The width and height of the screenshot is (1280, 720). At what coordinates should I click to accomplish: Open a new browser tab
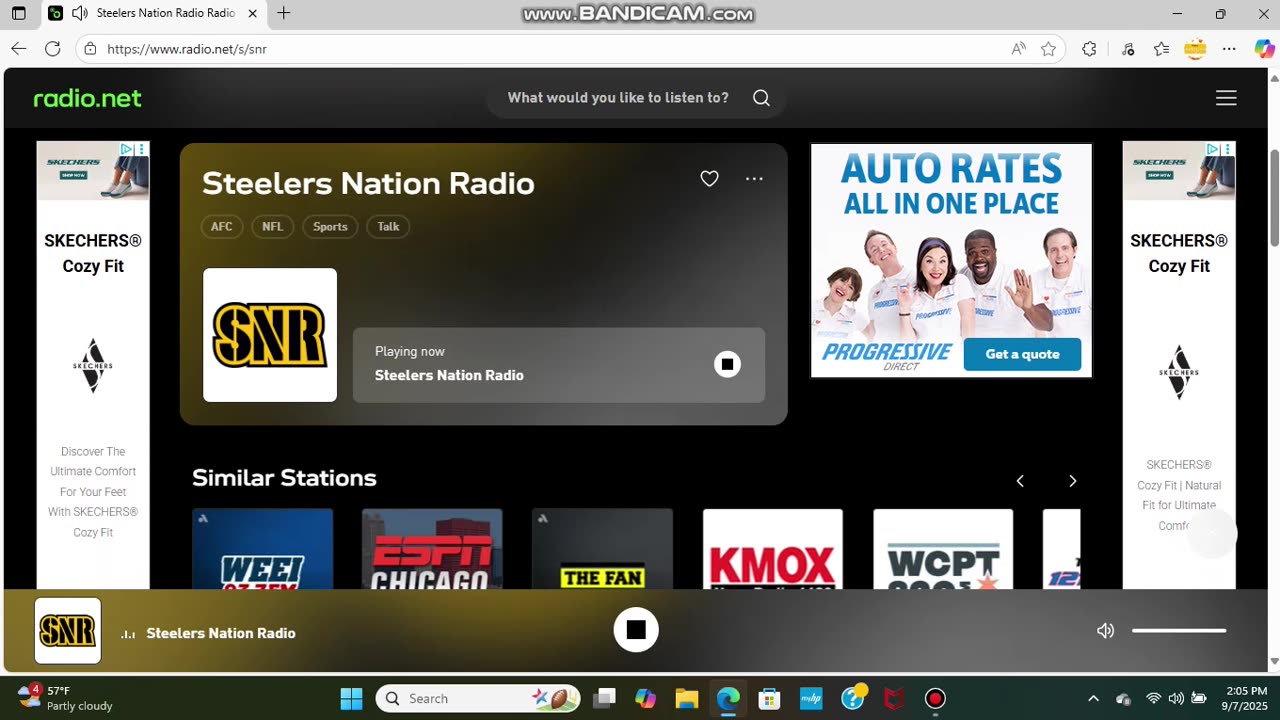tap(284, 14)
